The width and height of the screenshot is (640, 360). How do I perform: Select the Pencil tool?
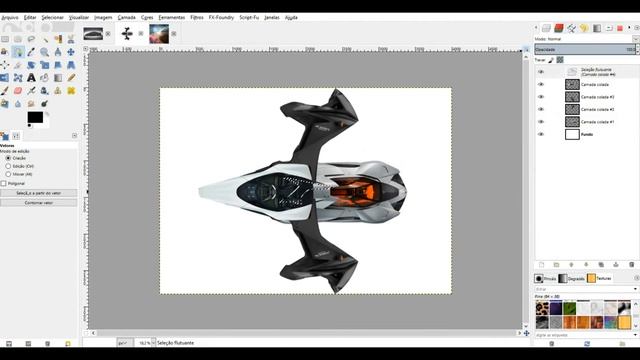pos(71,78)
